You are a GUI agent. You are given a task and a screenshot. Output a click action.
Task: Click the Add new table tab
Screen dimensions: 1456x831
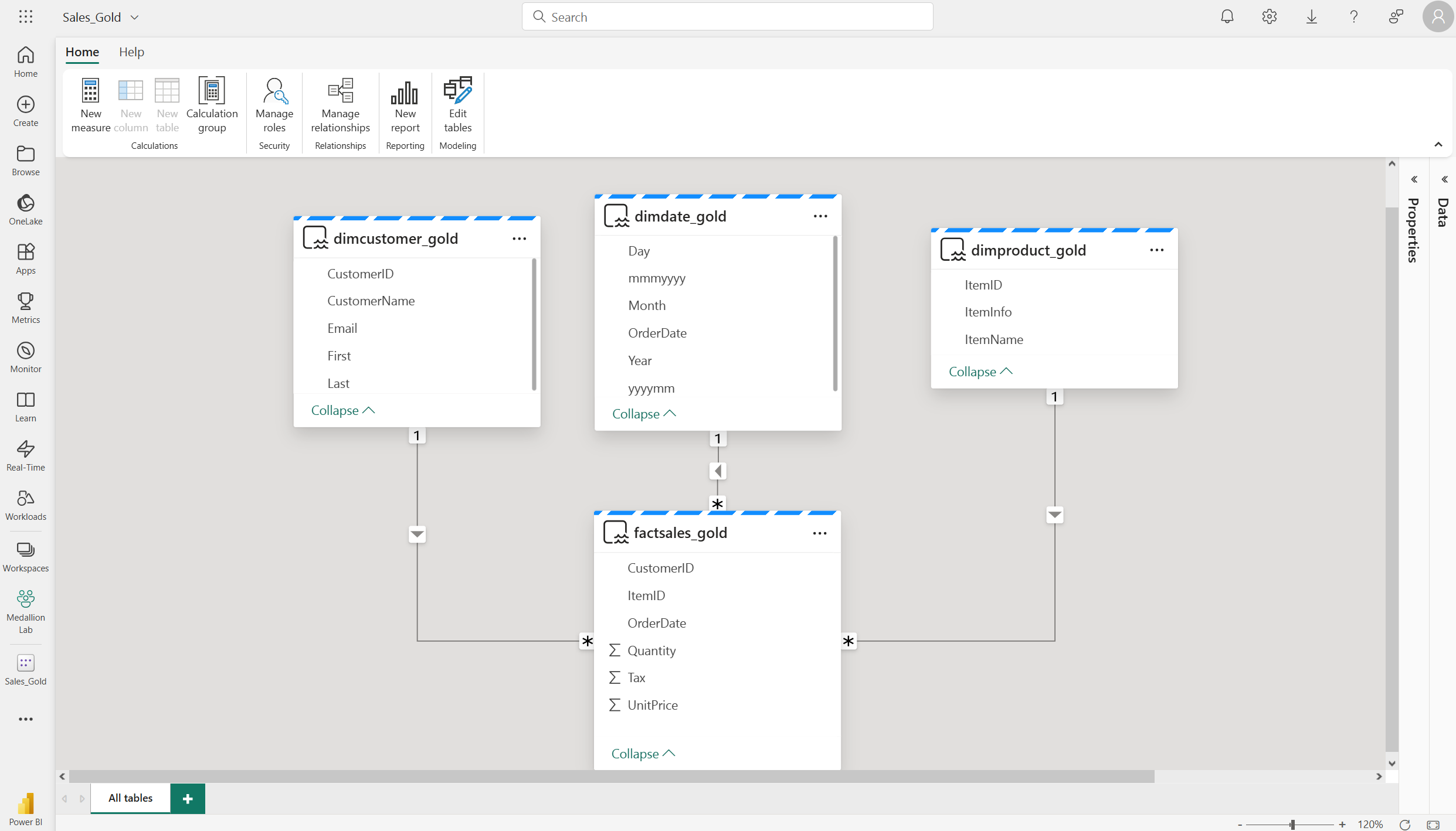(x=188, y=798)
